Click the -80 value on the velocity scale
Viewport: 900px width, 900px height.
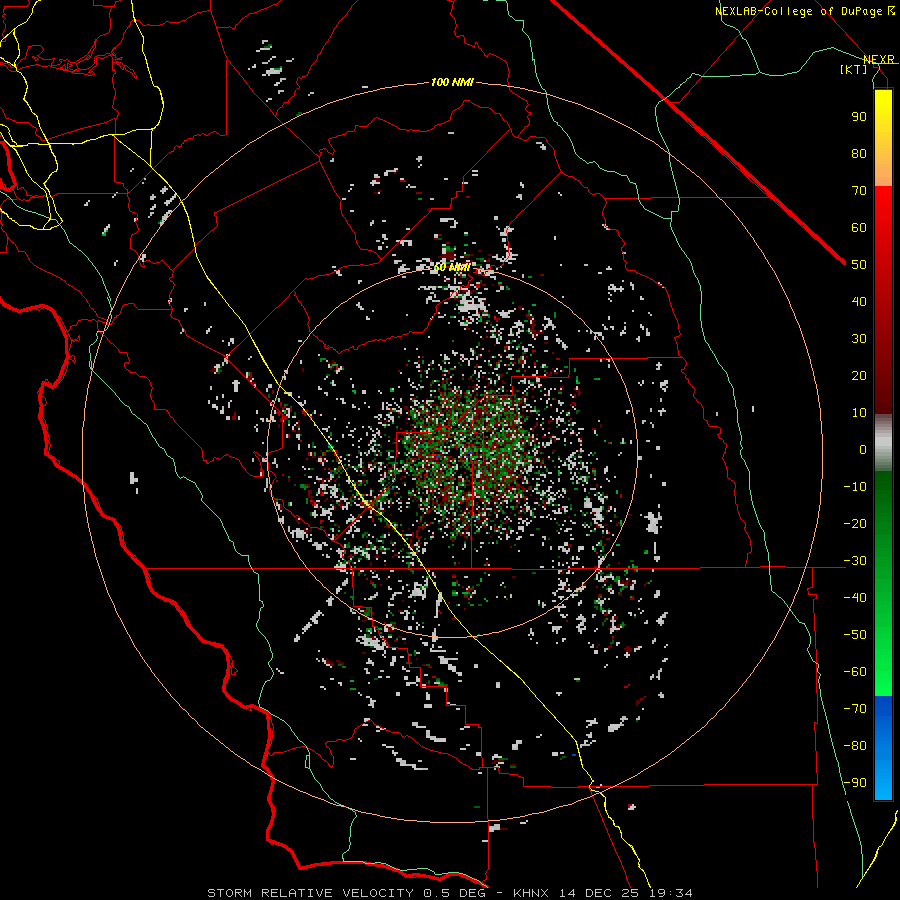855,746
